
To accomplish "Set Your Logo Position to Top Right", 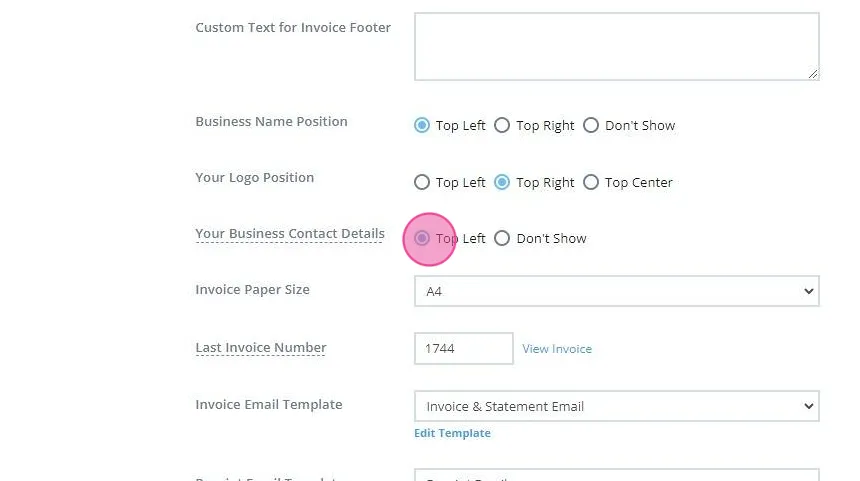I will pos(502,182).
